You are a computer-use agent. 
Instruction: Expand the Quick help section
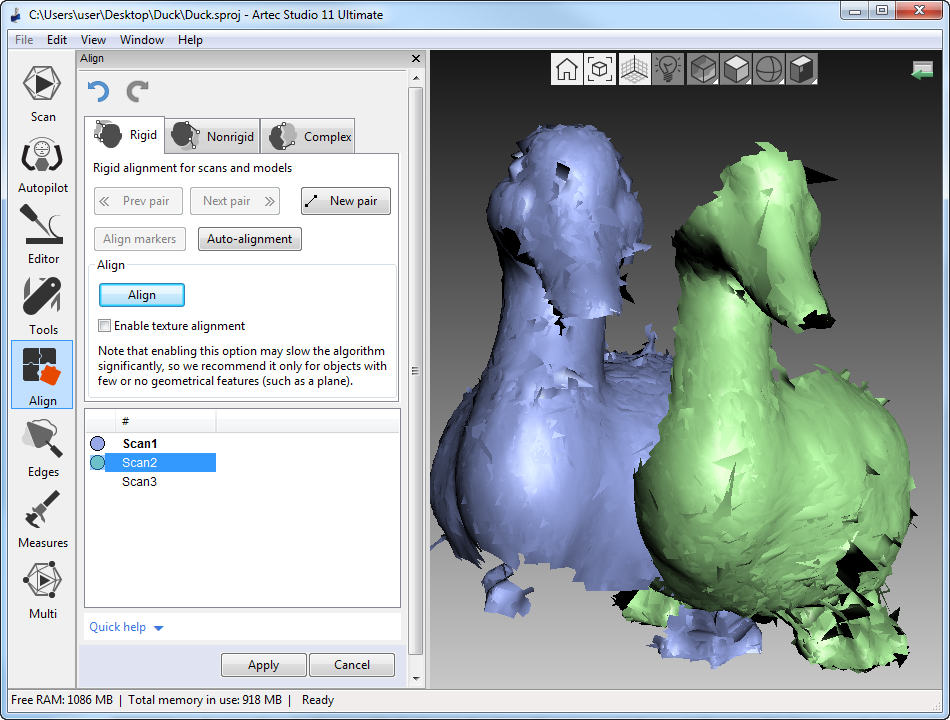[x=126, y=627]
